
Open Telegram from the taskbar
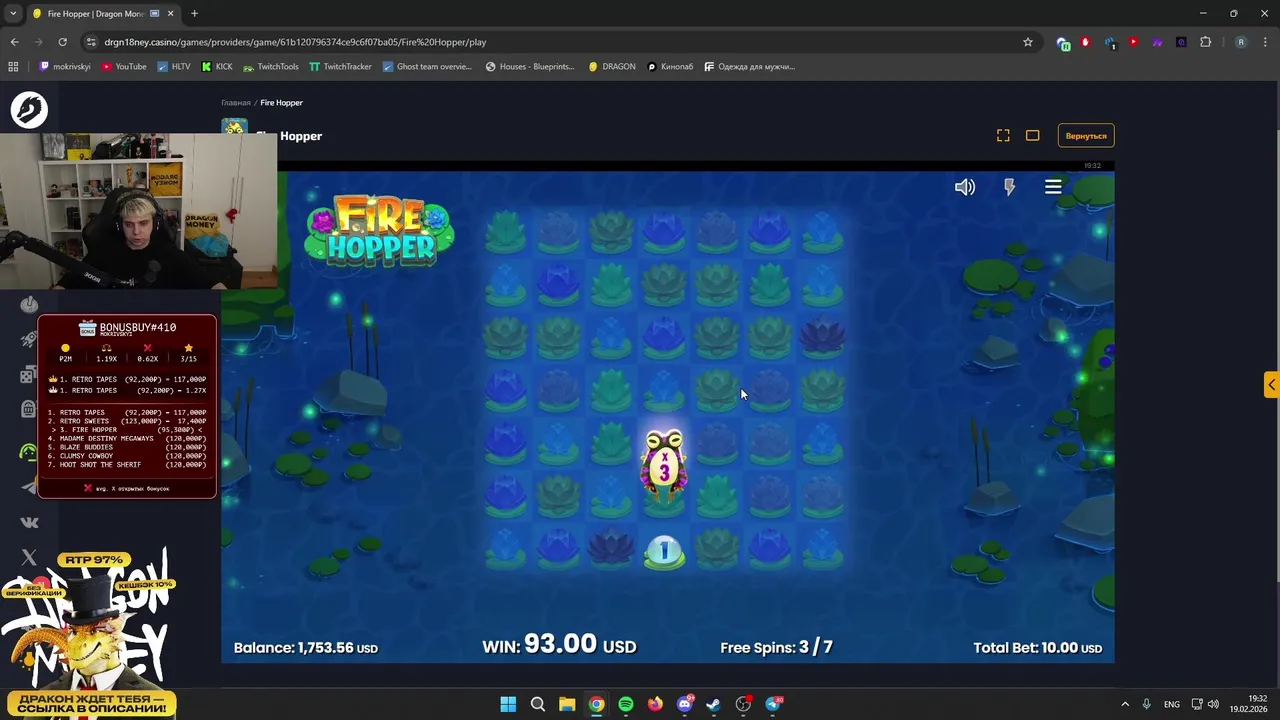coord(774,704)
